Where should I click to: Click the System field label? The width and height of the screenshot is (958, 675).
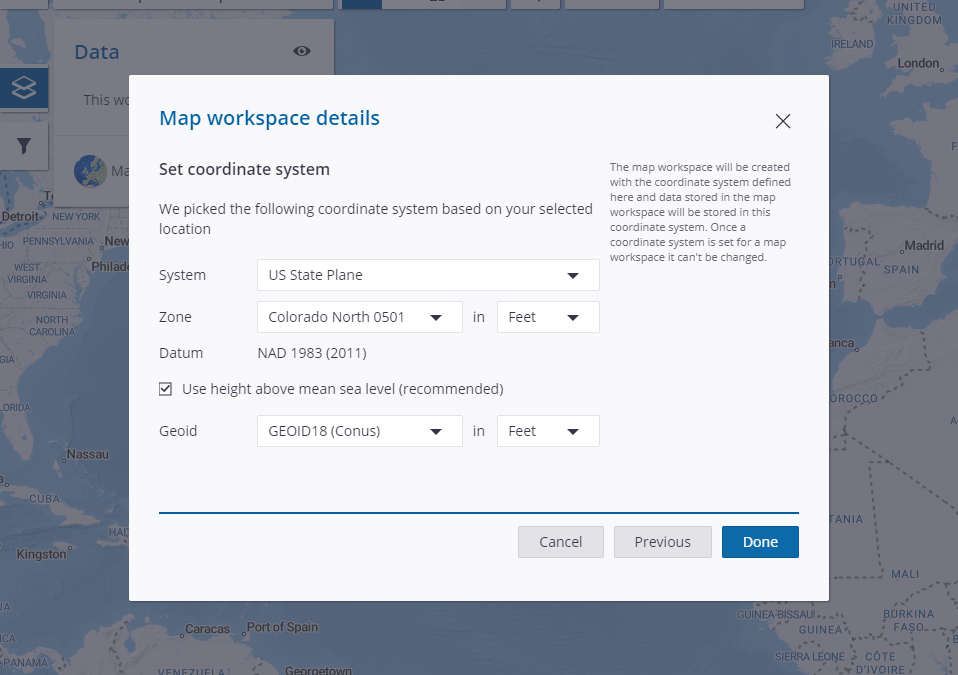click(x=182, y=275)
